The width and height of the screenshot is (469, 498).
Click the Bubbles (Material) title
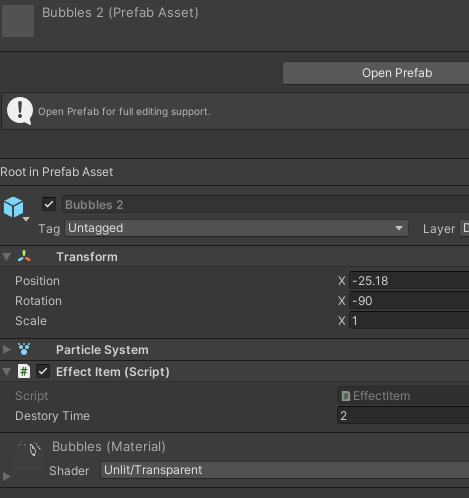(x=109, y=446)
